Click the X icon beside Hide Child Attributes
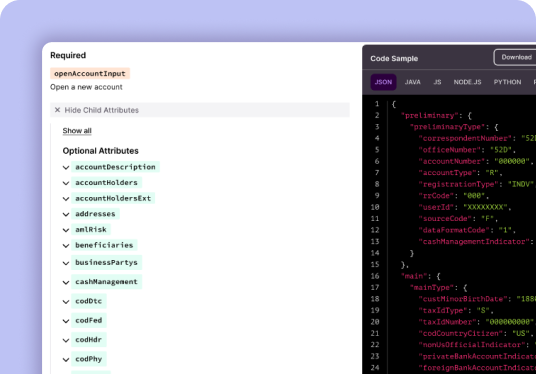Viewport: 536px width, 374px height. 57,110
